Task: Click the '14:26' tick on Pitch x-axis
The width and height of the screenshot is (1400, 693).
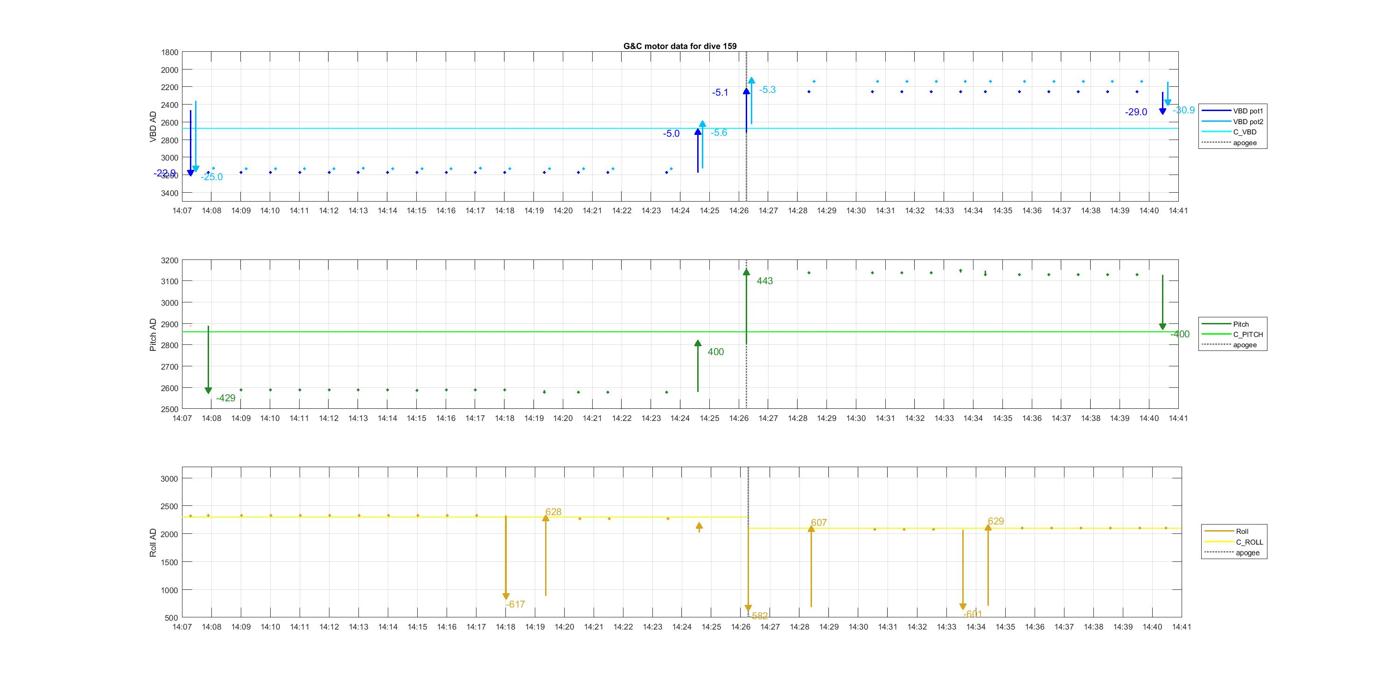Action: (x=739, y=419)
